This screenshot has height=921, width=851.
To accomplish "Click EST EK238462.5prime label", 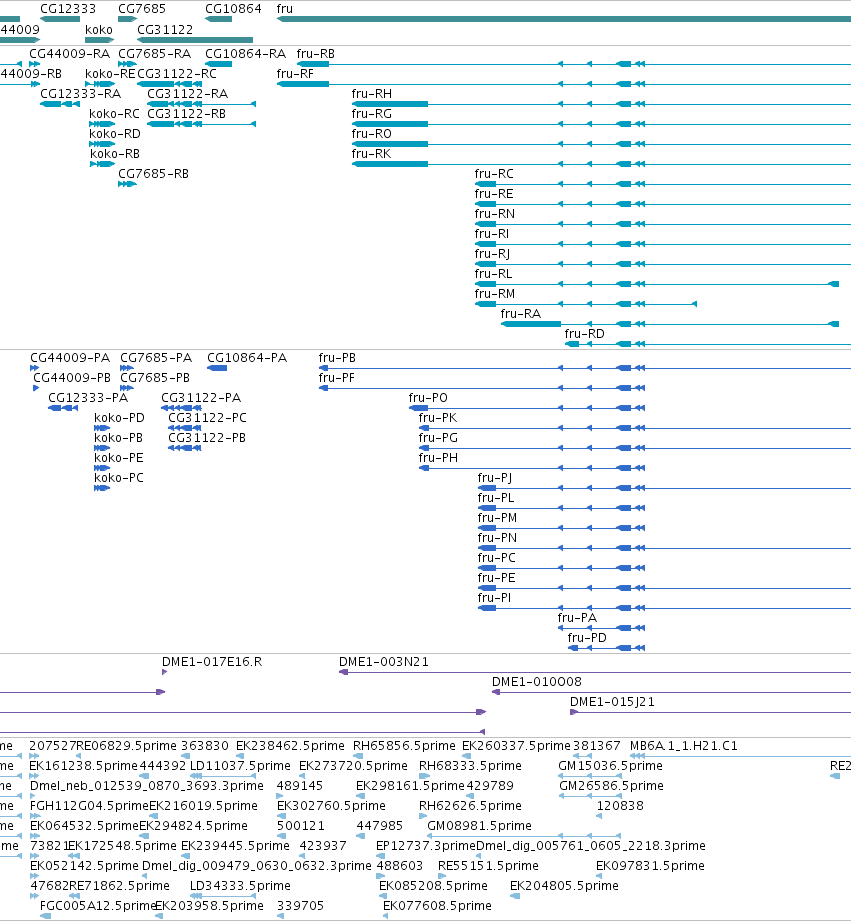I will pos(290,746).
